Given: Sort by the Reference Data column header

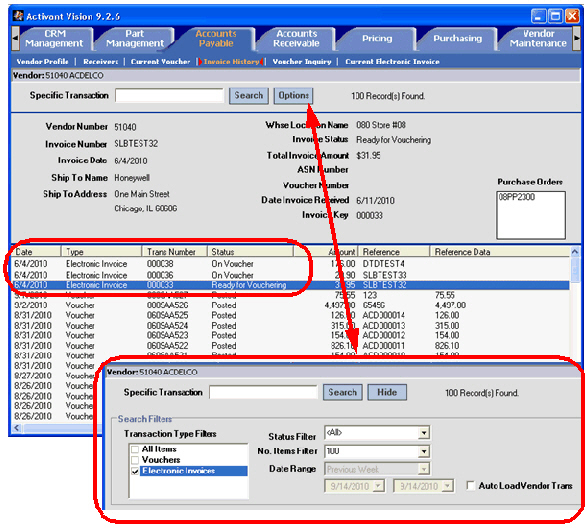Looking at the screenshot, I should 500,252.
